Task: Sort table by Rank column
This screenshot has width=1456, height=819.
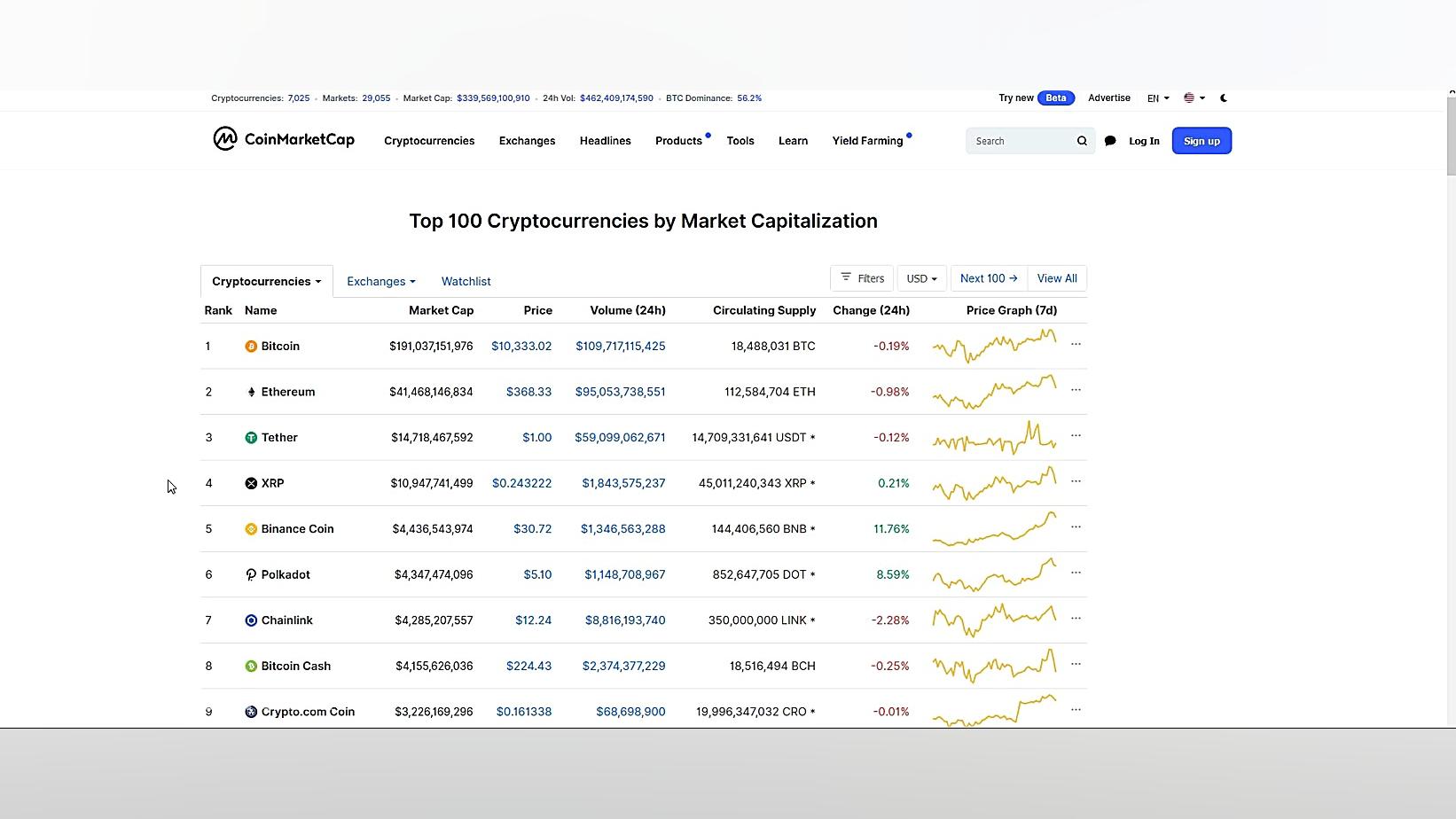Action: coord(218,310)
